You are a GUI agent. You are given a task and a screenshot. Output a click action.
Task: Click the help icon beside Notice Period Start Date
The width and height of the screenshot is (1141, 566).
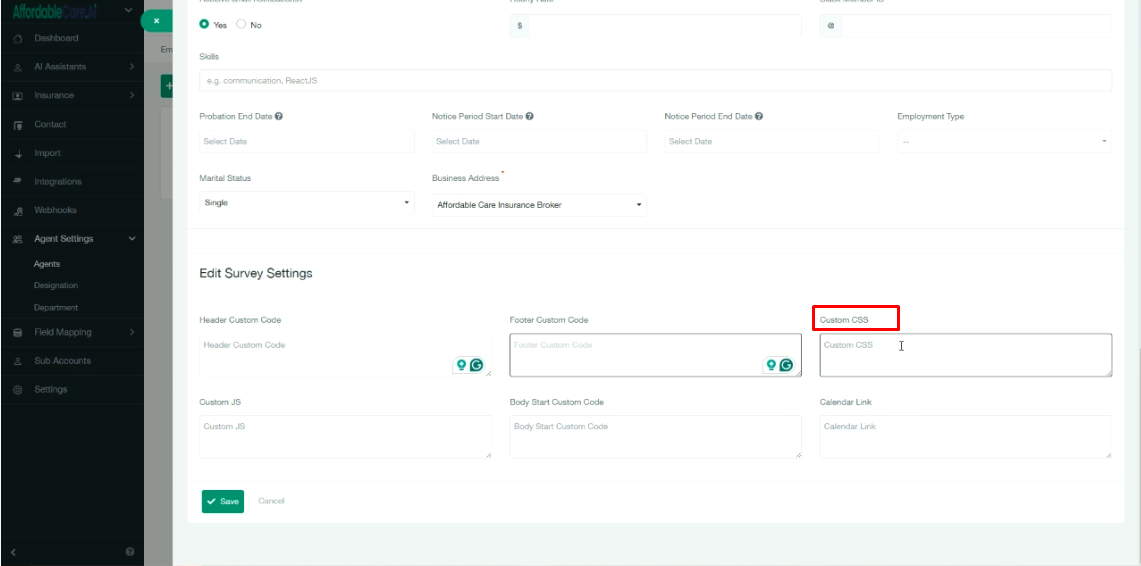(529, 116)
